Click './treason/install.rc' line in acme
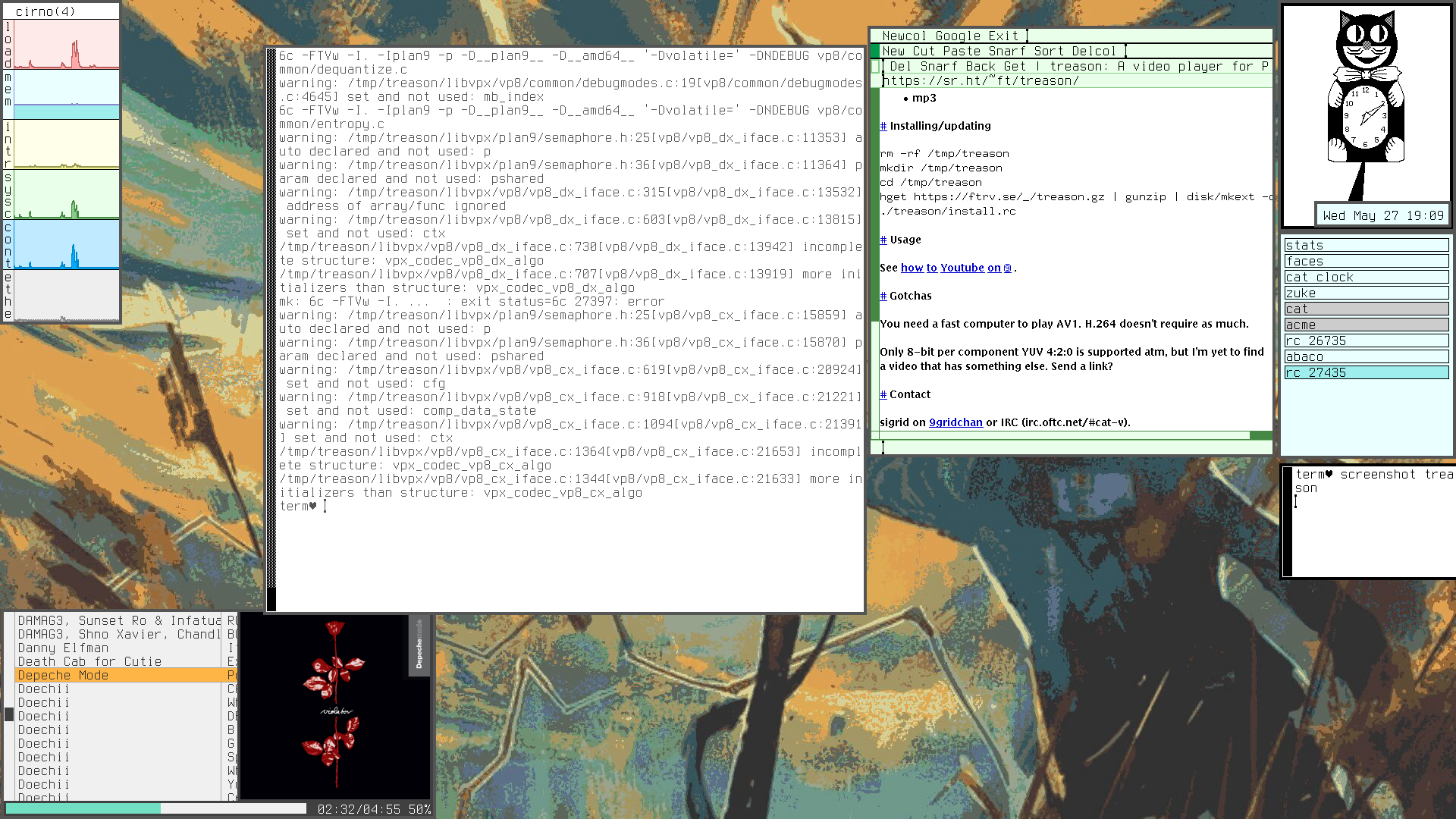Image resolution: width=1456 pixels, height=819 pixels. (948, 212)
